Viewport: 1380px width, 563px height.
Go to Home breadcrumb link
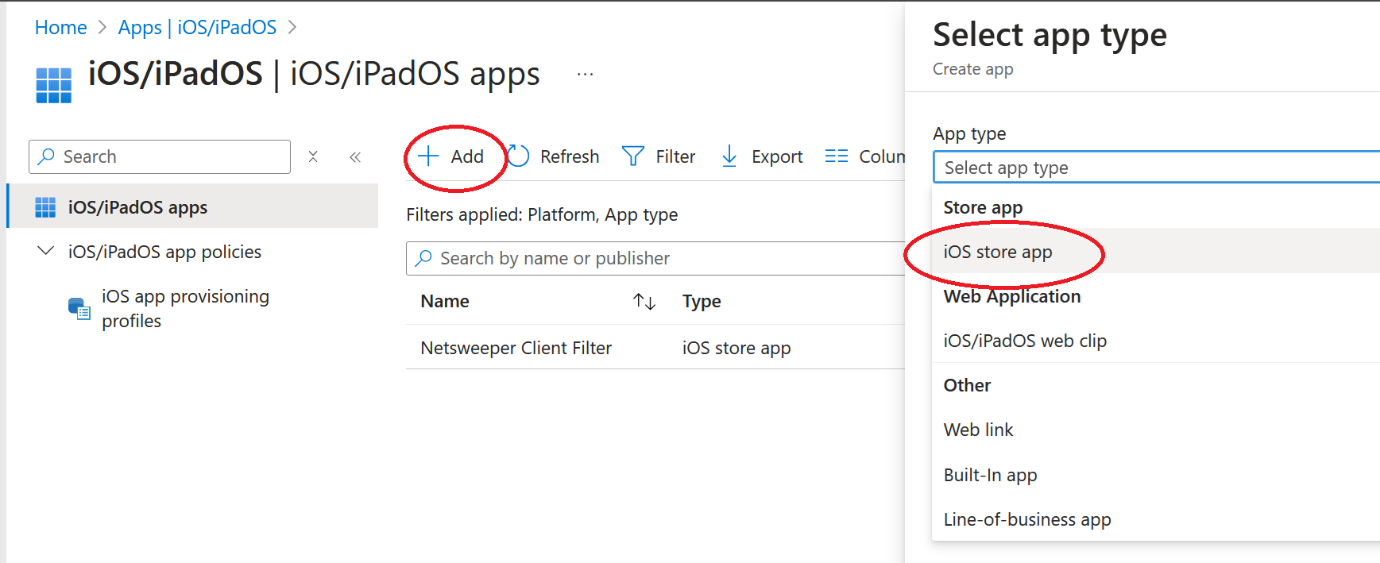click(61, 28)
